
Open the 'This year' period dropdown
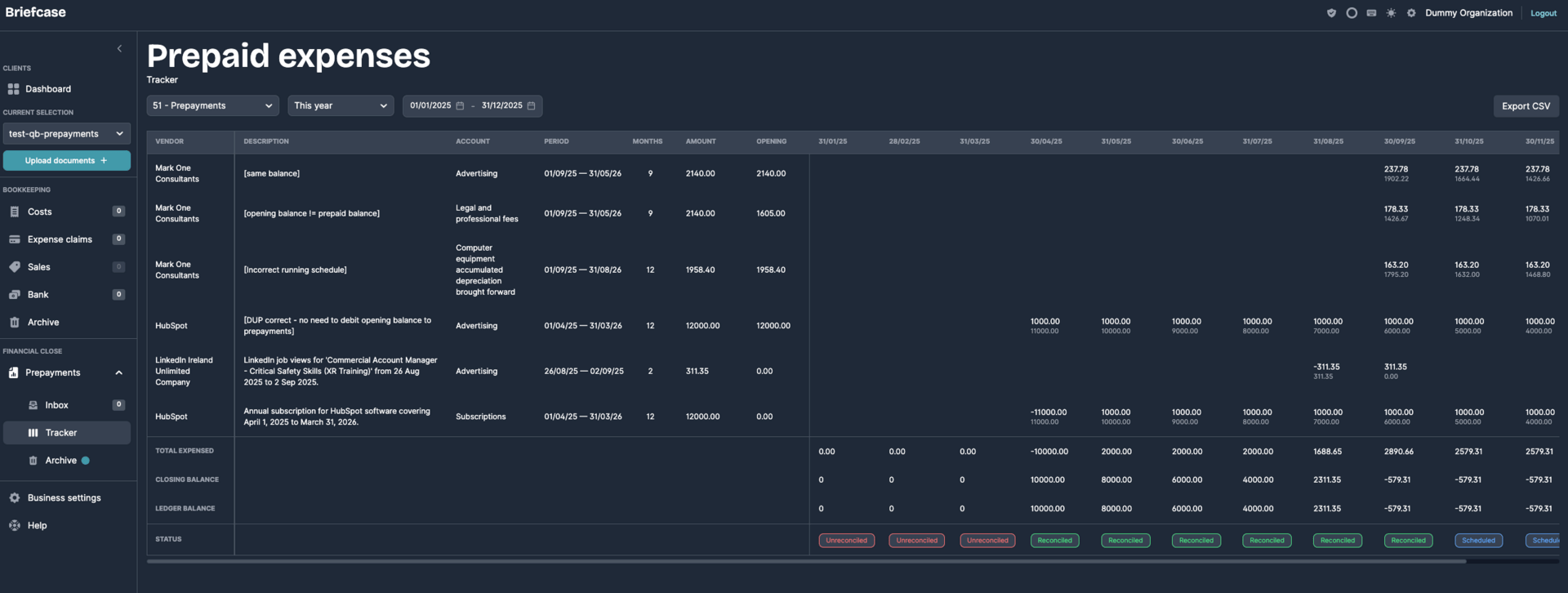pyautogui.click(x=340, y=106)
